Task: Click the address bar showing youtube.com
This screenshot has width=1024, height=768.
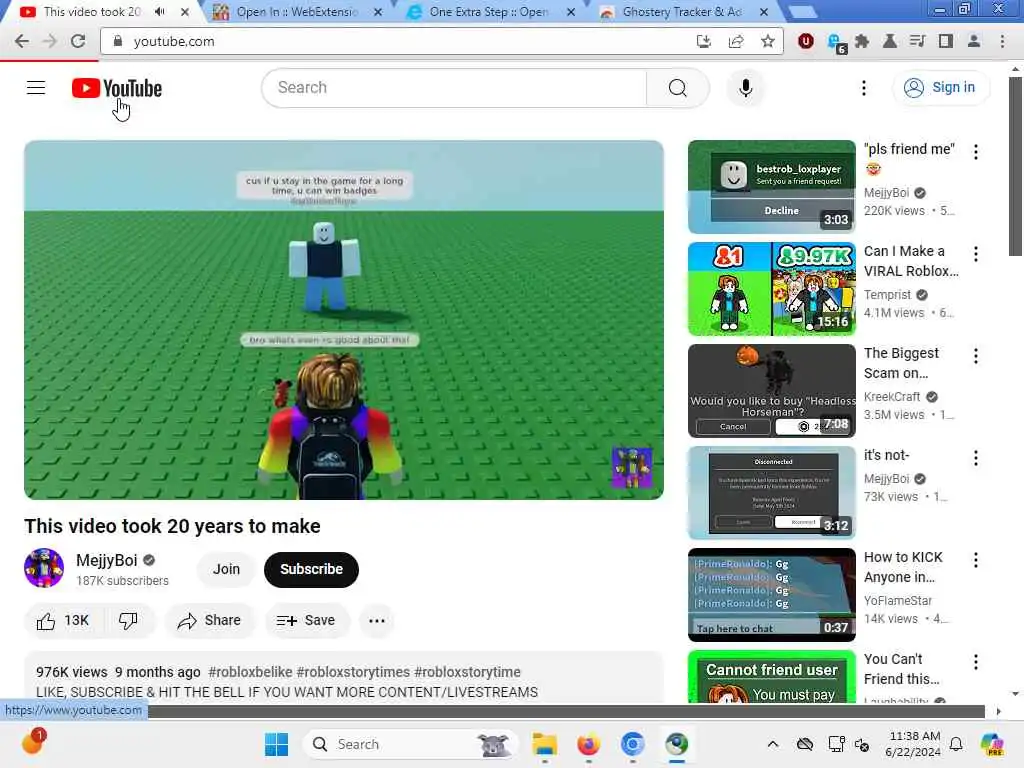Action: (x=398, y=41)
